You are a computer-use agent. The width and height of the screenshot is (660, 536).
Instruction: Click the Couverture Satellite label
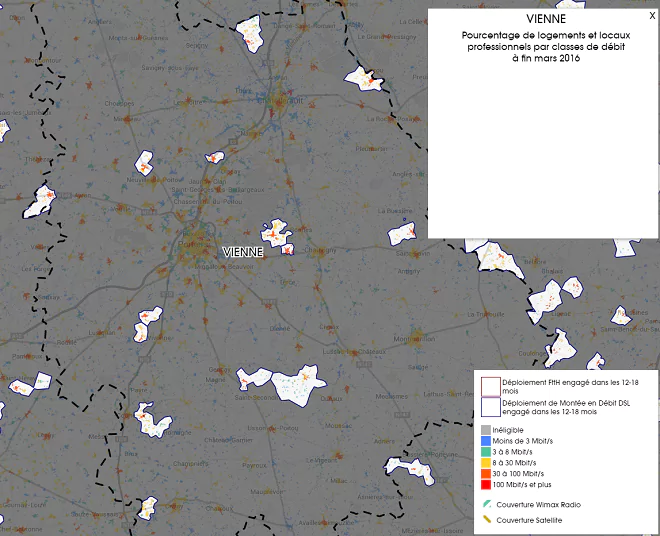click(529, 520)
